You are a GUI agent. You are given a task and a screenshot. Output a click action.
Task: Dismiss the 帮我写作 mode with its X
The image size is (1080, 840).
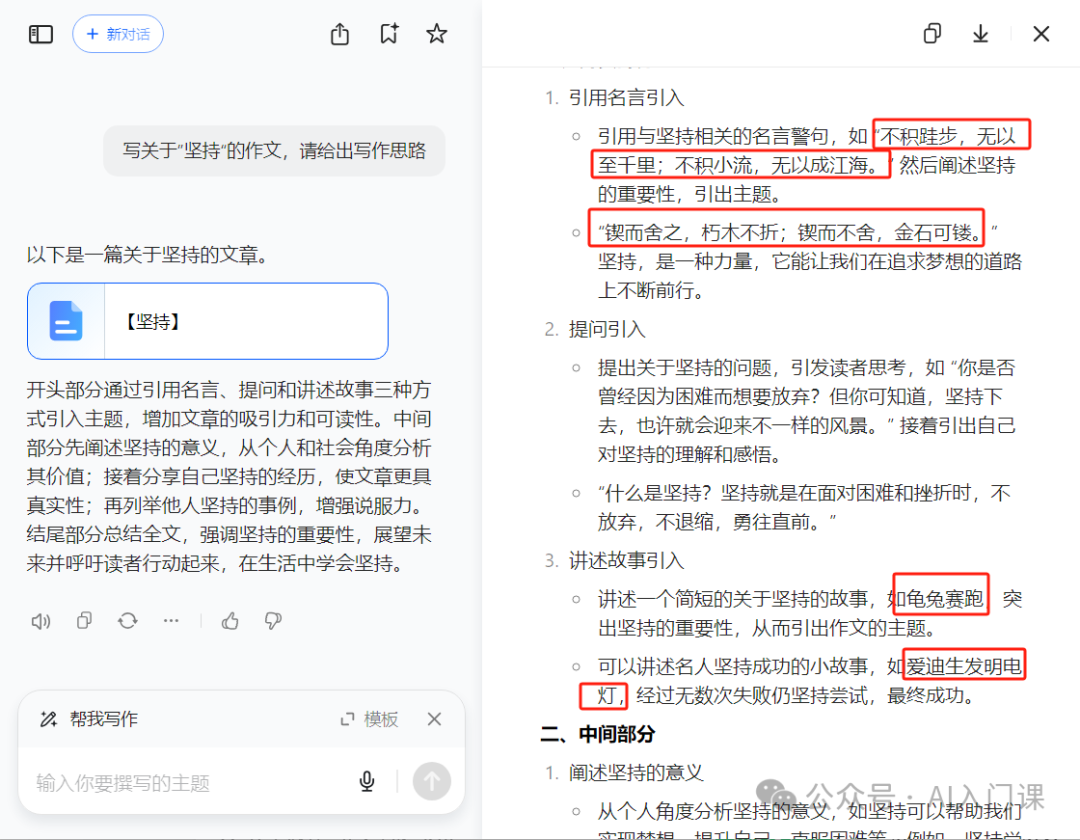[434, 720]
